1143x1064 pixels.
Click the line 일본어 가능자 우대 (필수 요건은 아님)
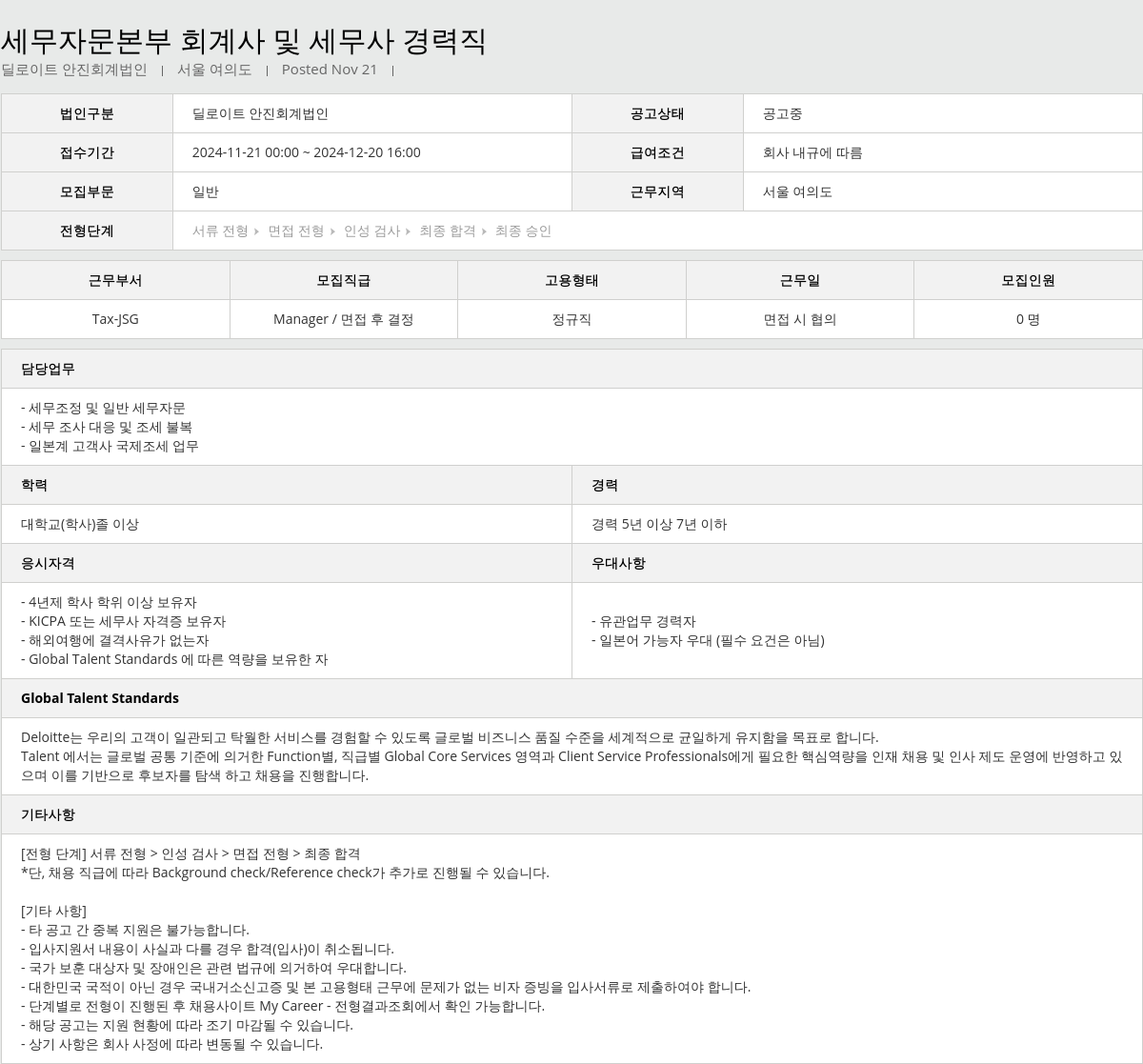708,640
